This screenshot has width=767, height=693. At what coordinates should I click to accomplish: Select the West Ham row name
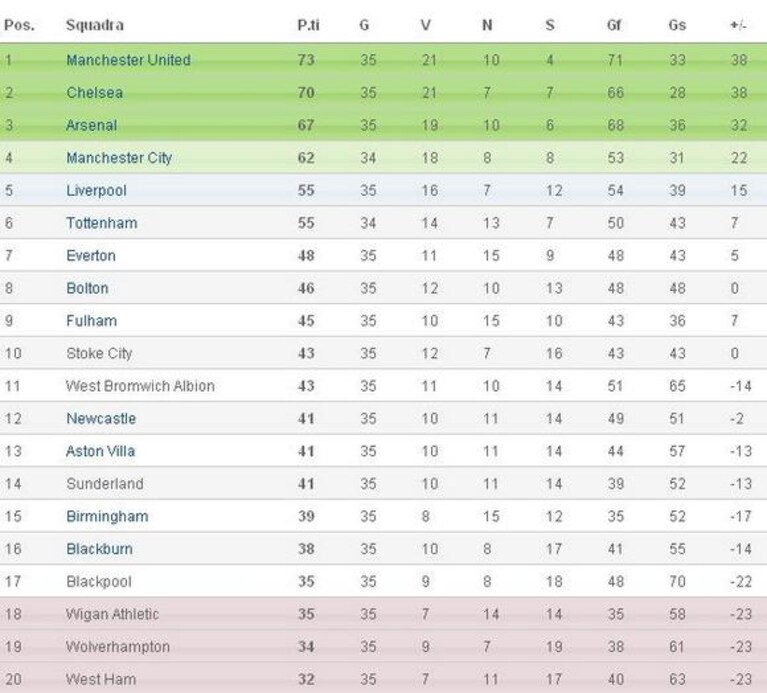[101, 679]
